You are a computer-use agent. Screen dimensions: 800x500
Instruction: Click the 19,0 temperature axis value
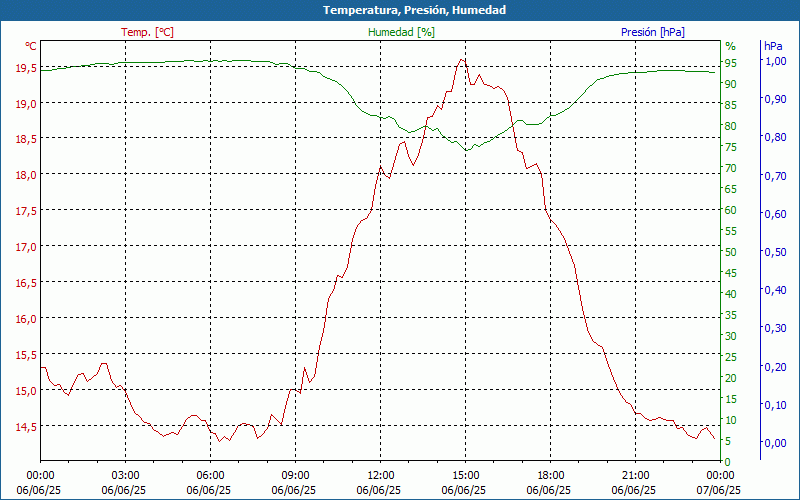pyautogui.click(x=28, y=104)
